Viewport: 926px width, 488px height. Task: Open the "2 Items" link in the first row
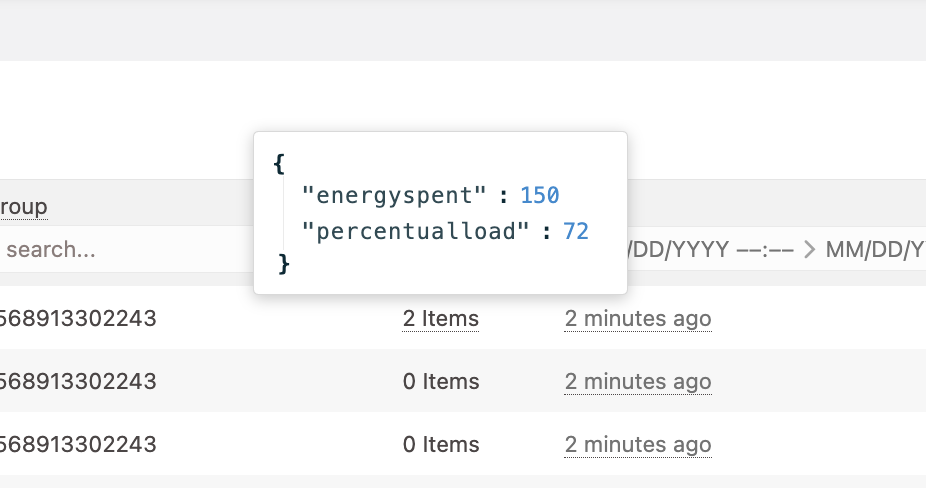tap(440, 319)
